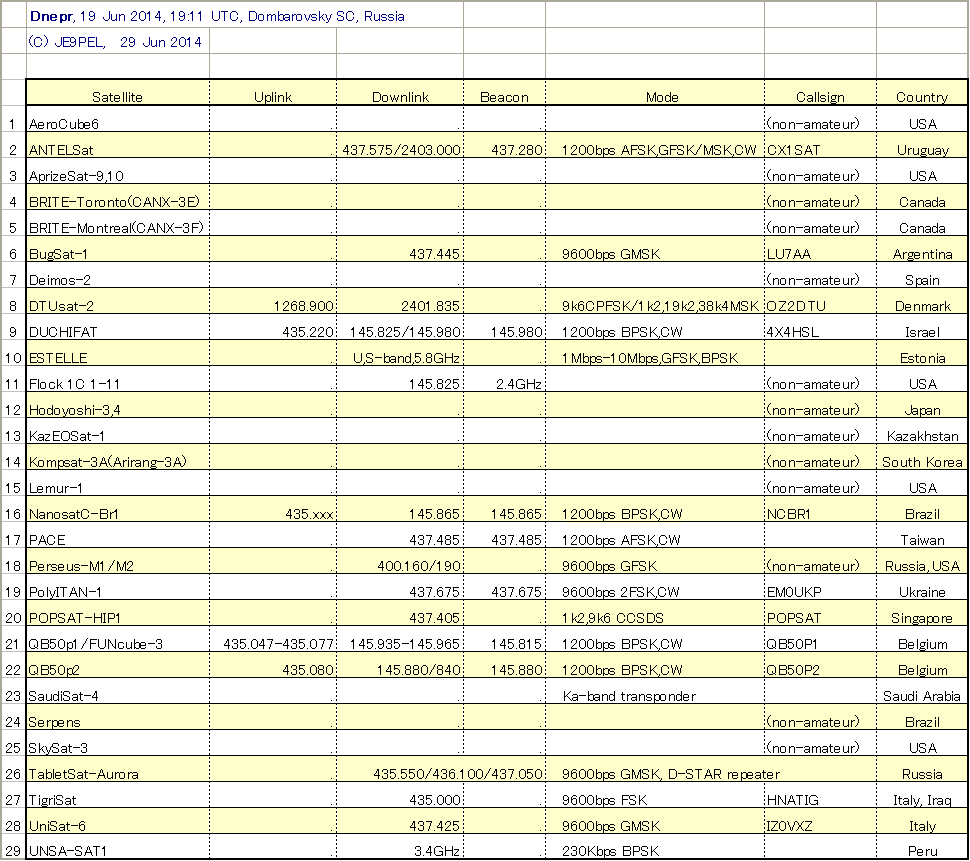Click the Russia, USA country cell

tap(922, 560)
